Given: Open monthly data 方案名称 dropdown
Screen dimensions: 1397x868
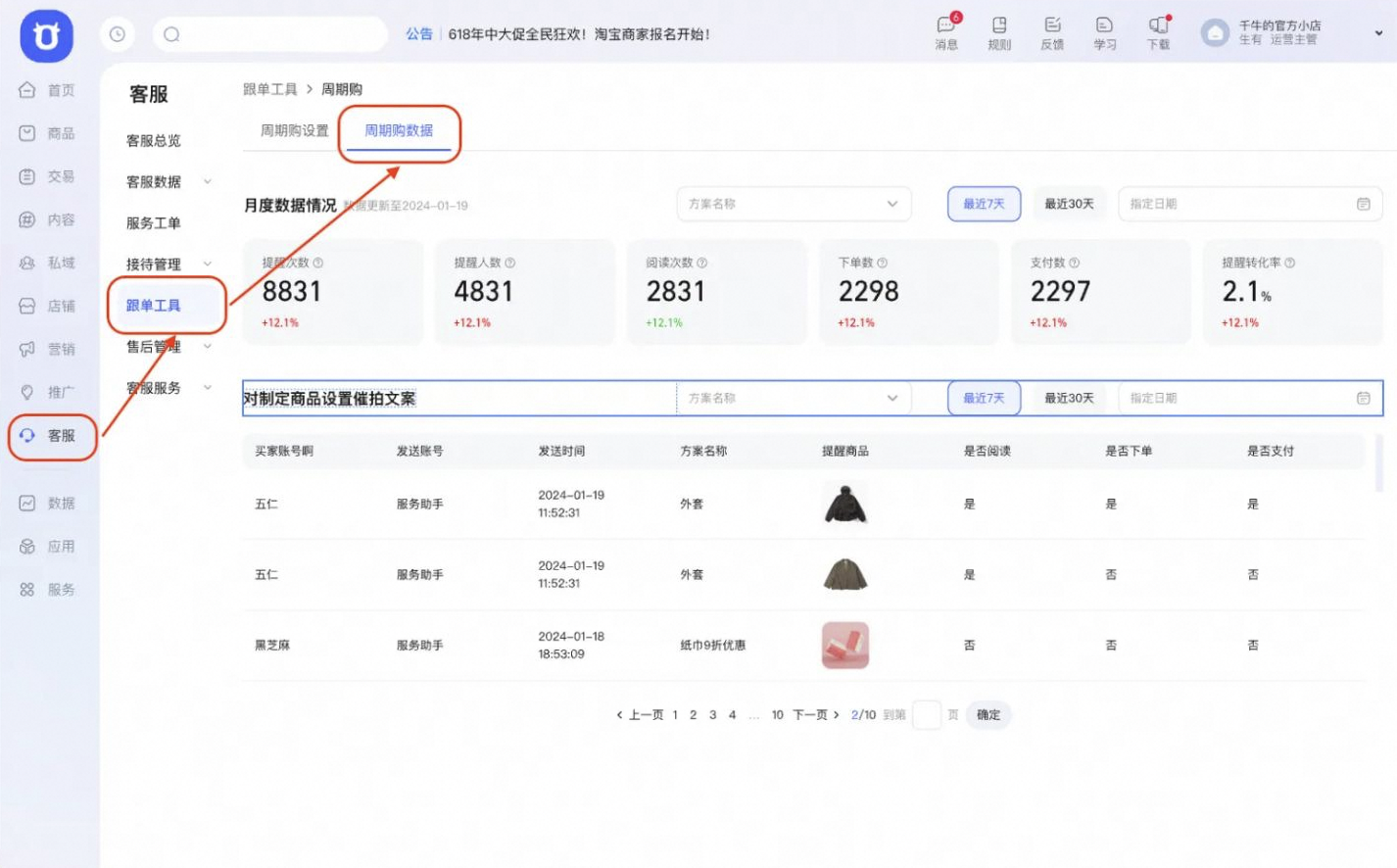Looking at the screenshot, I should [794, 204].
